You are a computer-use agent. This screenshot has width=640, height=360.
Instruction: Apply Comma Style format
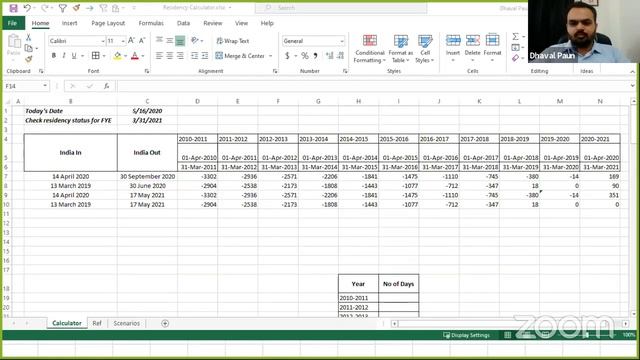[x=316, y=56]
